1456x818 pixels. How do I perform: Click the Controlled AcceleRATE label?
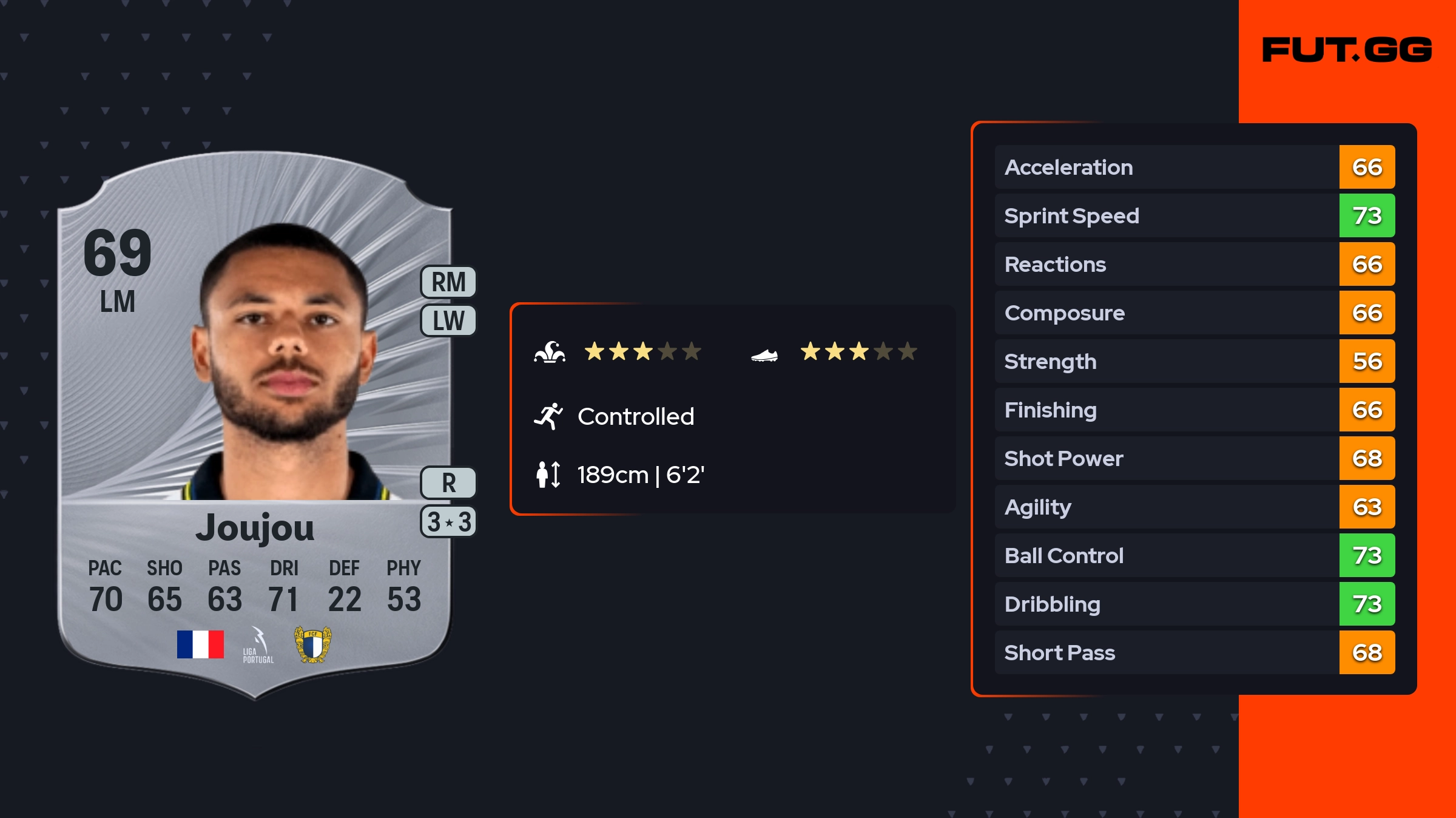pos(636,416)
